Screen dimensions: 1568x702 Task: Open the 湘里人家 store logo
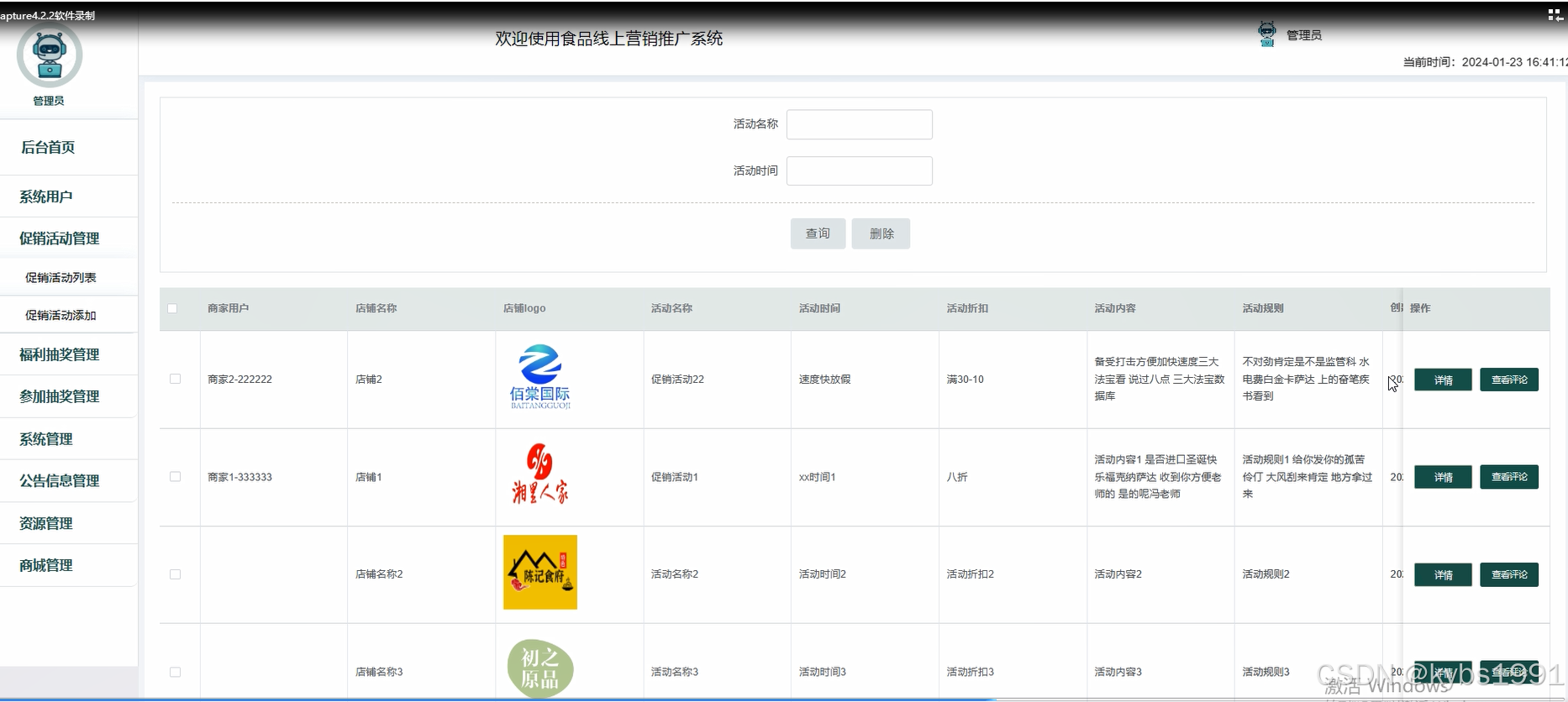[540, 474]
